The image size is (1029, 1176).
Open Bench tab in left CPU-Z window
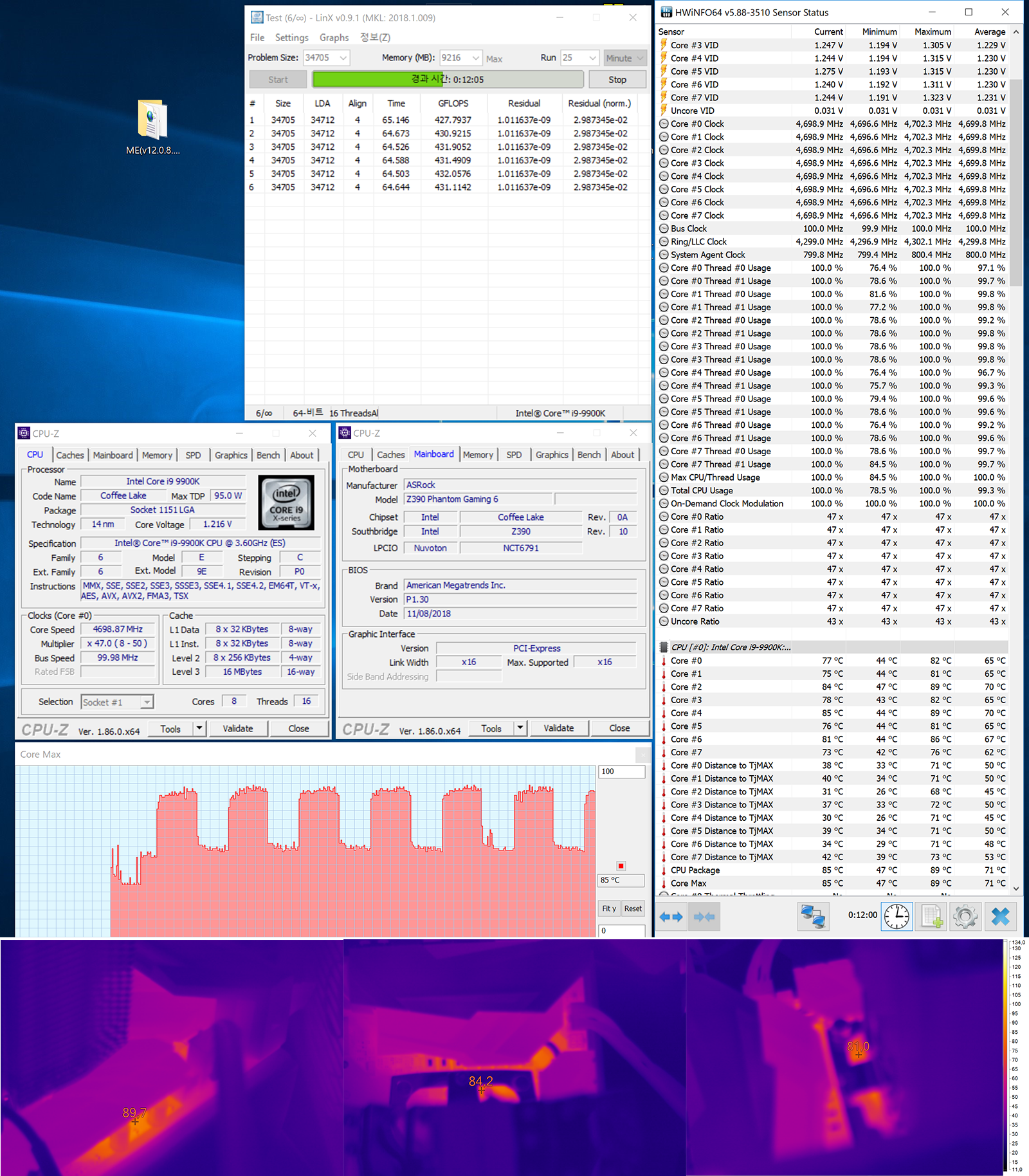tap(268, 455)
